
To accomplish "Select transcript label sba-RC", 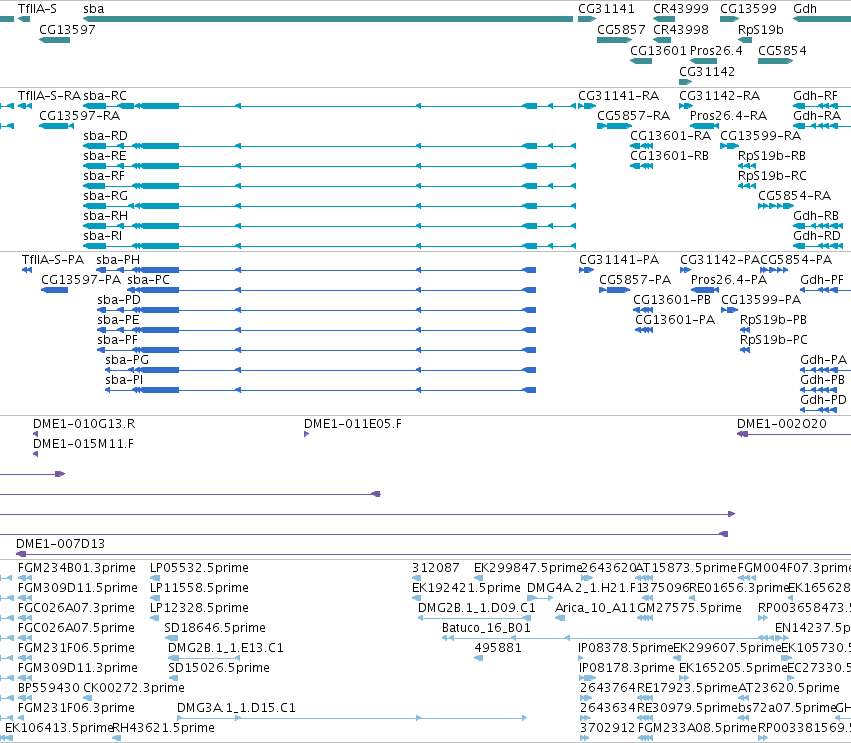I will pyautogui.click(x=105, y=96).
